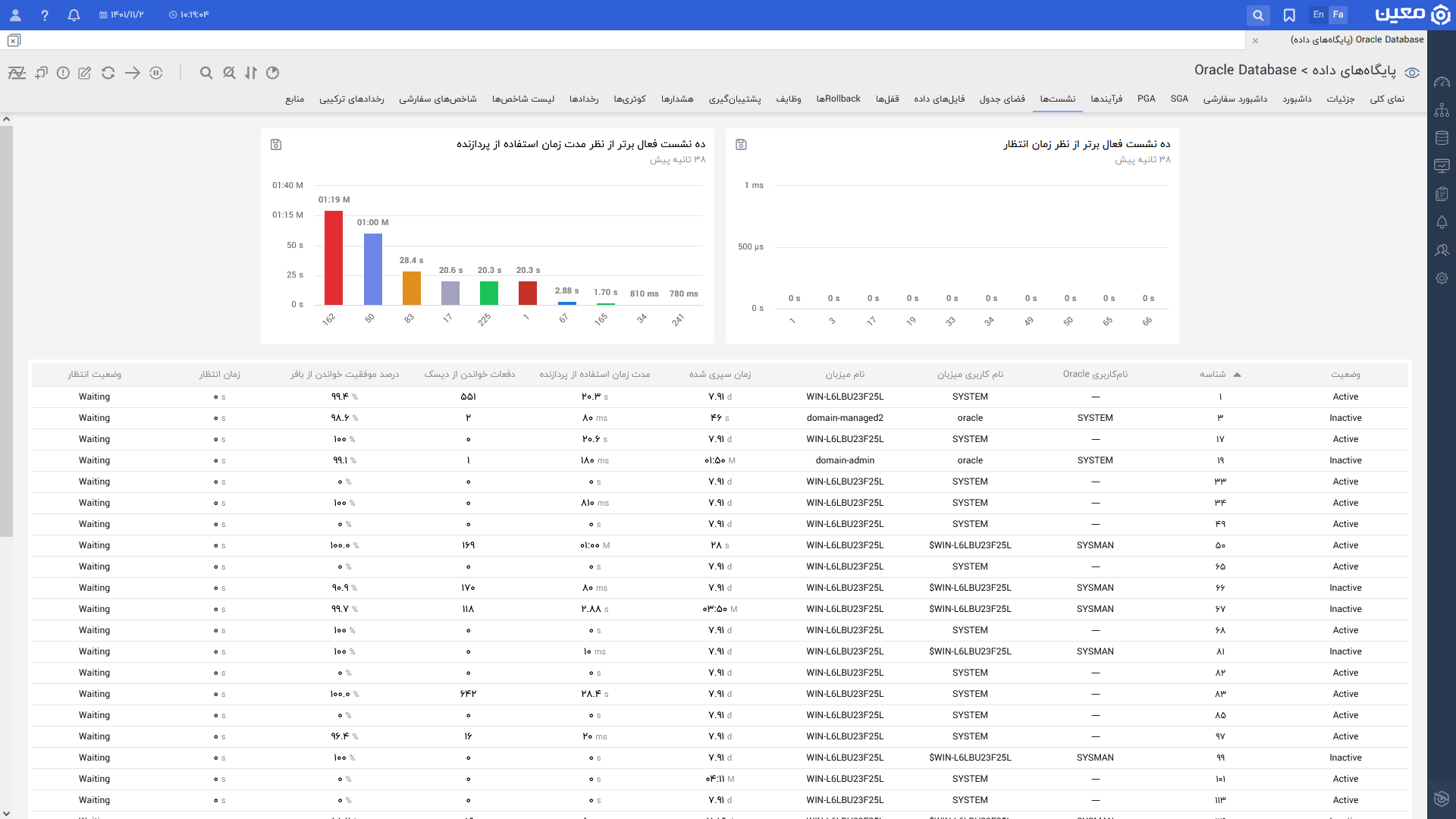The height and width of the screenshot is (819, 1456).
Task: Click the refresh toolbar icon
Action: click(x=108, y=73)
